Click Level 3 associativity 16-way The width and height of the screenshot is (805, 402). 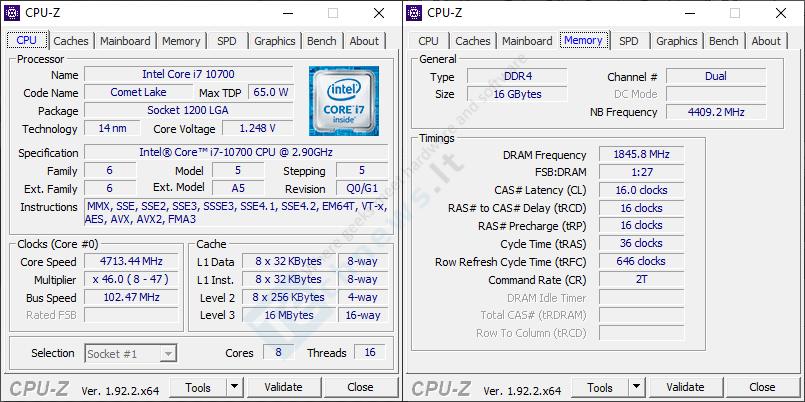tap(363, 315)
